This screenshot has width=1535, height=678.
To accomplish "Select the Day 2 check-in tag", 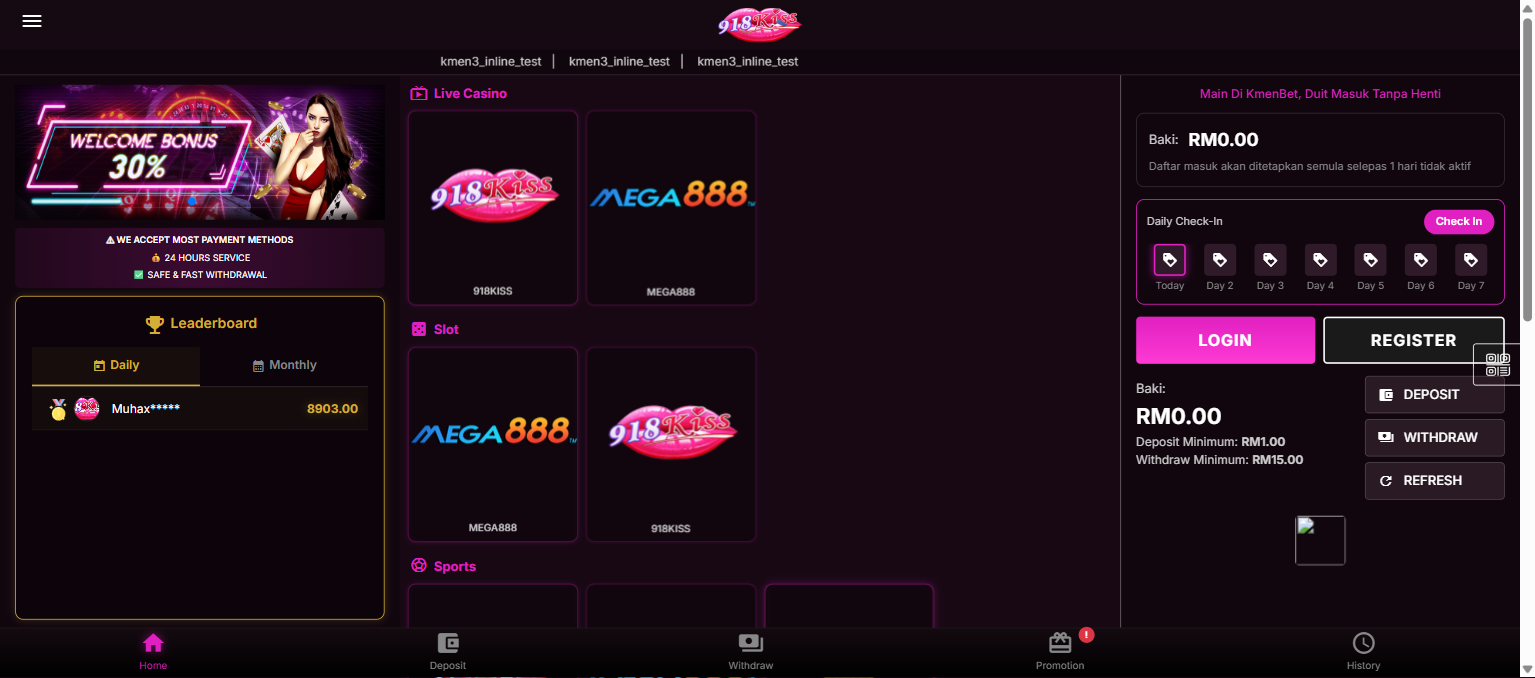I will click(1219, 261).
